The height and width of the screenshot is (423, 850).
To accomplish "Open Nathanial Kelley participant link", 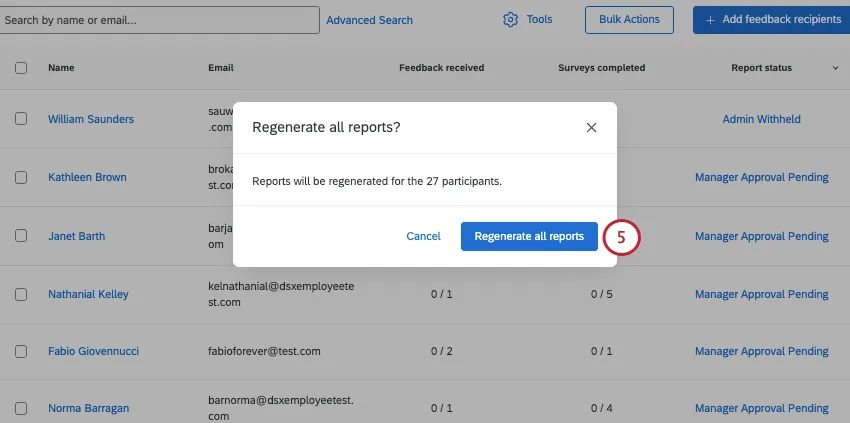I will click(88, 294).
